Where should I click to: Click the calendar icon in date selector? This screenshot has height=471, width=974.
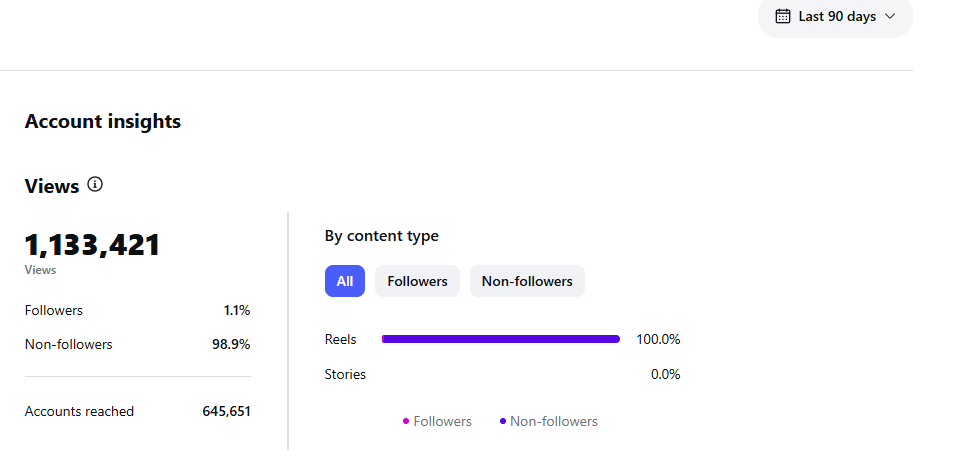tap(783, 16)
